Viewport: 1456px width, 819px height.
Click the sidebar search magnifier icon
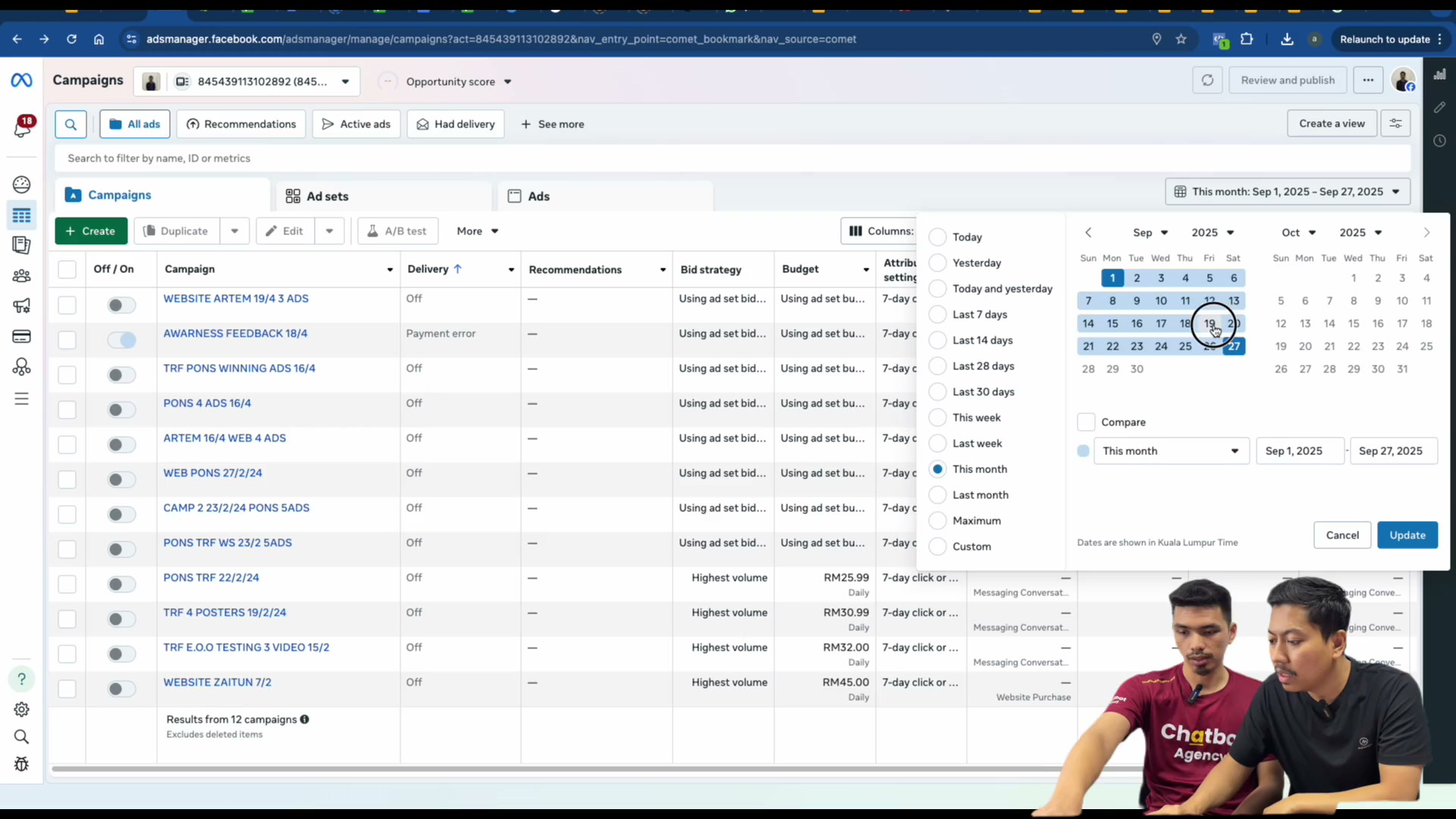coord(21,737)
